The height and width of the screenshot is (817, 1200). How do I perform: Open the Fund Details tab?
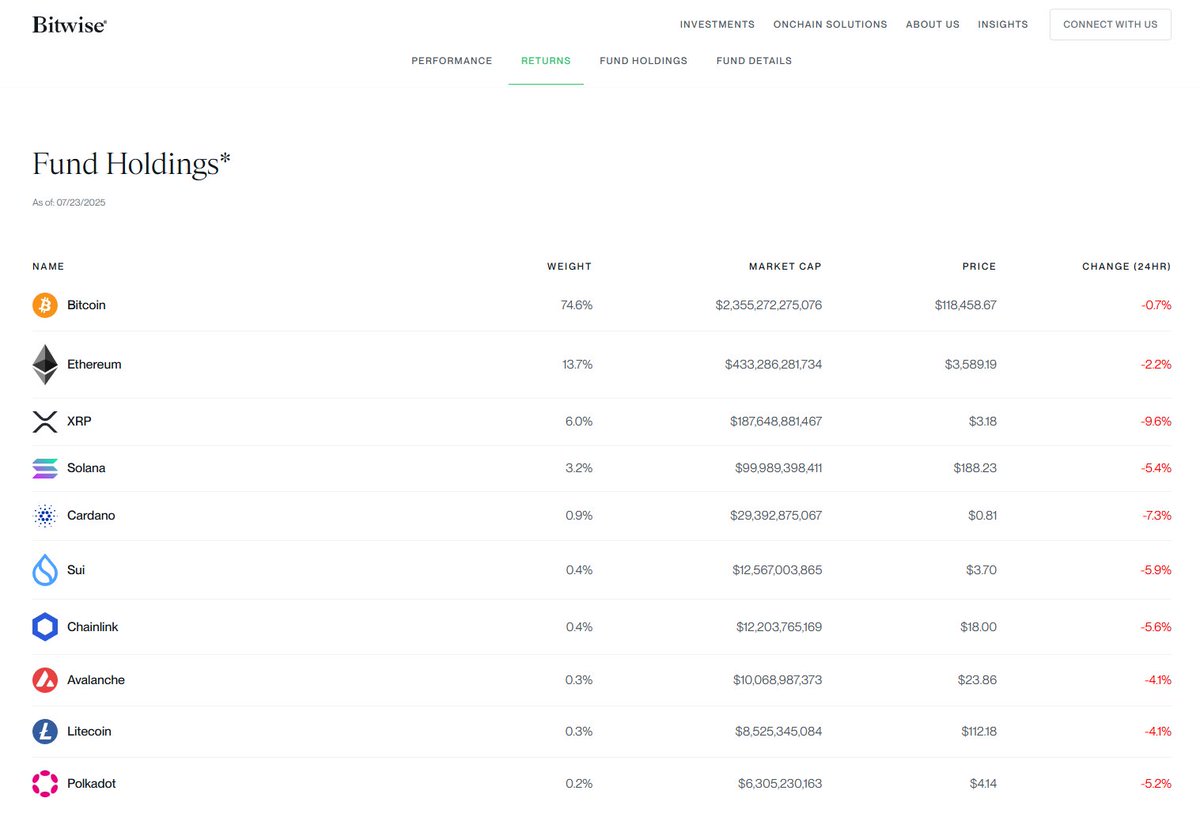pyautogui.click(x=754, y=61)
